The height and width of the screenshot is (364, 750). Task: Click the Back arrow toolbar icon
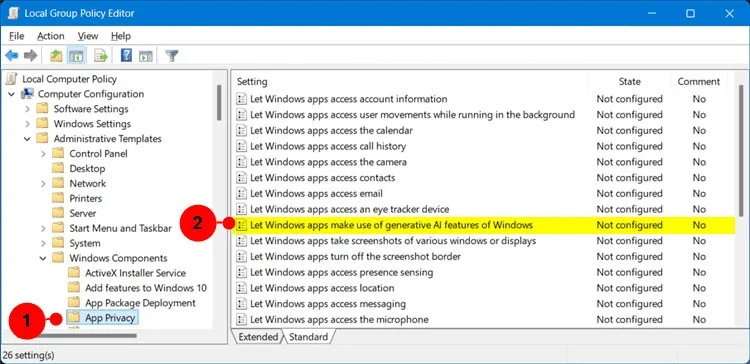point(11,56)
